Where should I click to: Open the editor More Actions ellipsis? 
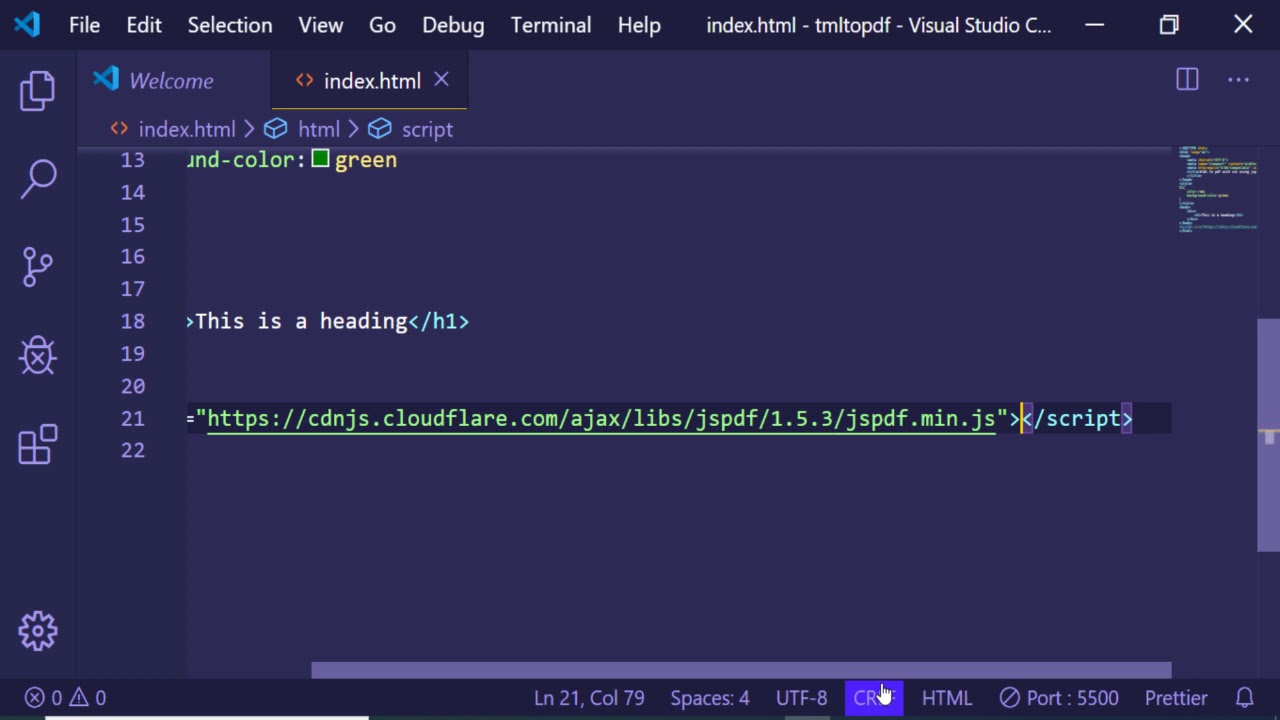tap(1238, 80)
